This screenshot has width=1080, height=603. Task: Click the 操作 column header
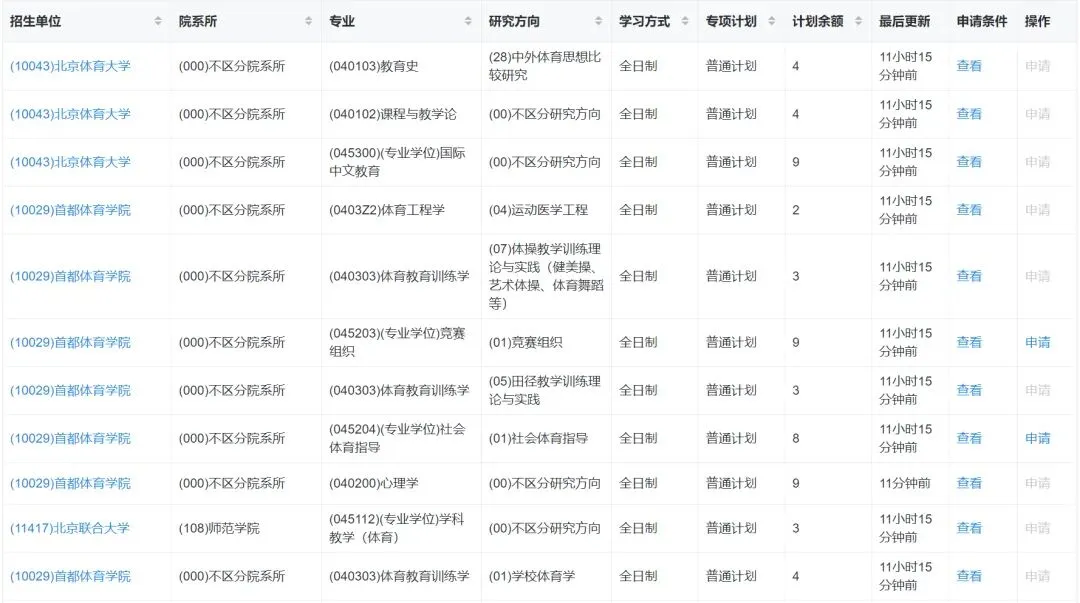pos(1037,21)
